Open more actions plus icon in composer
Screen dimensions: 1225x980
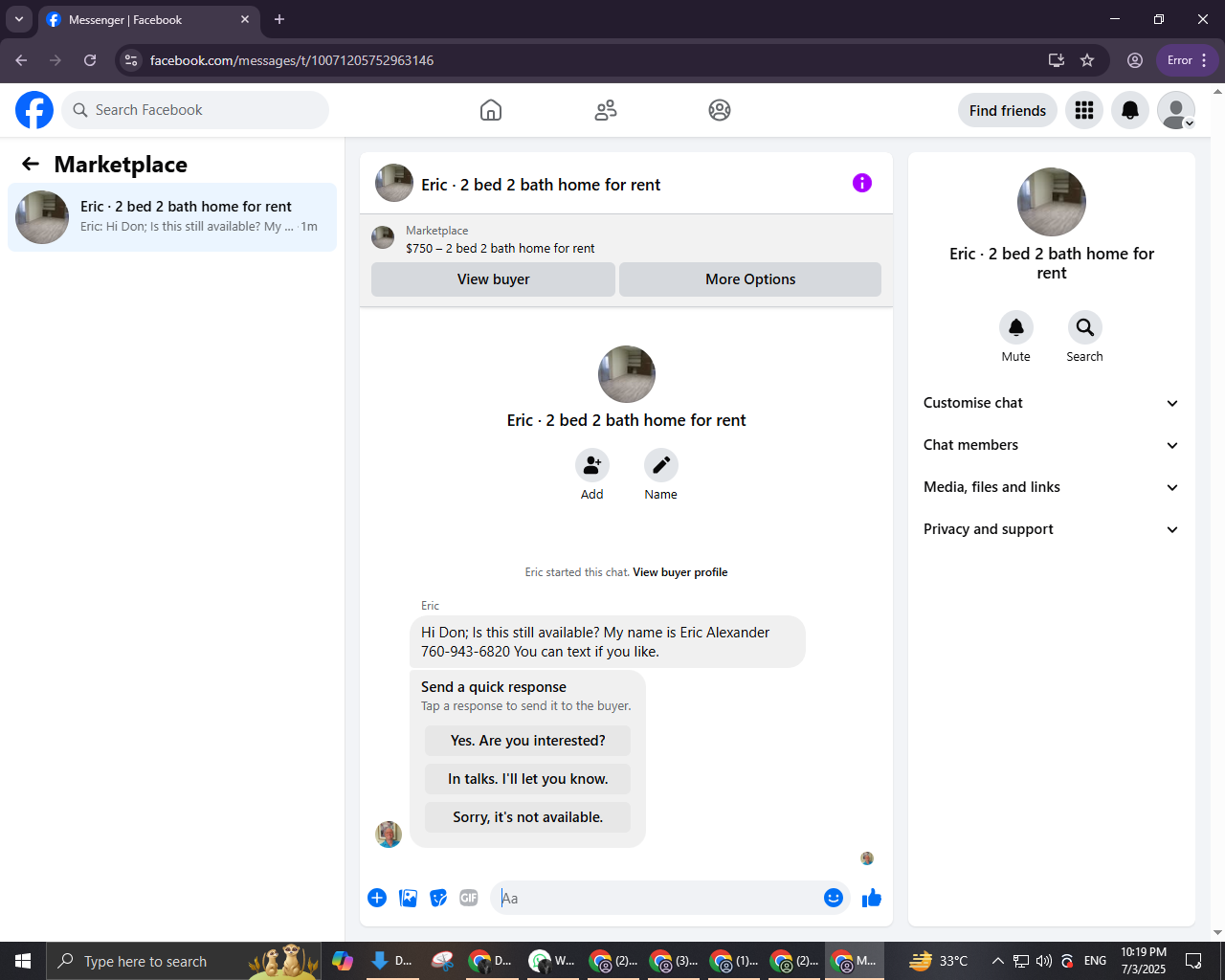[x=377, y=898]
